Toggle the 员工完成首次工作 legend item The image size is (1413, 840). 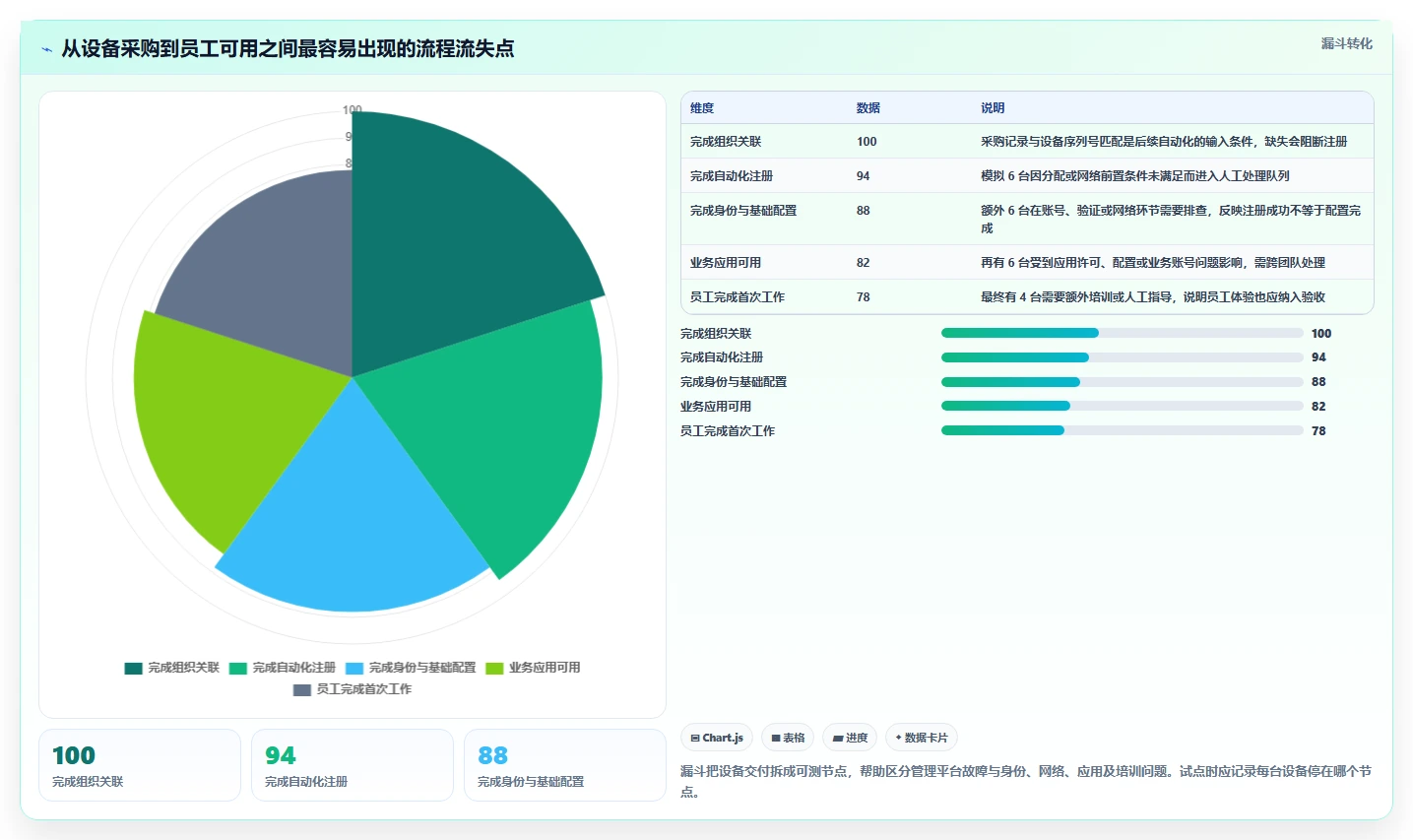click(353, 689)
